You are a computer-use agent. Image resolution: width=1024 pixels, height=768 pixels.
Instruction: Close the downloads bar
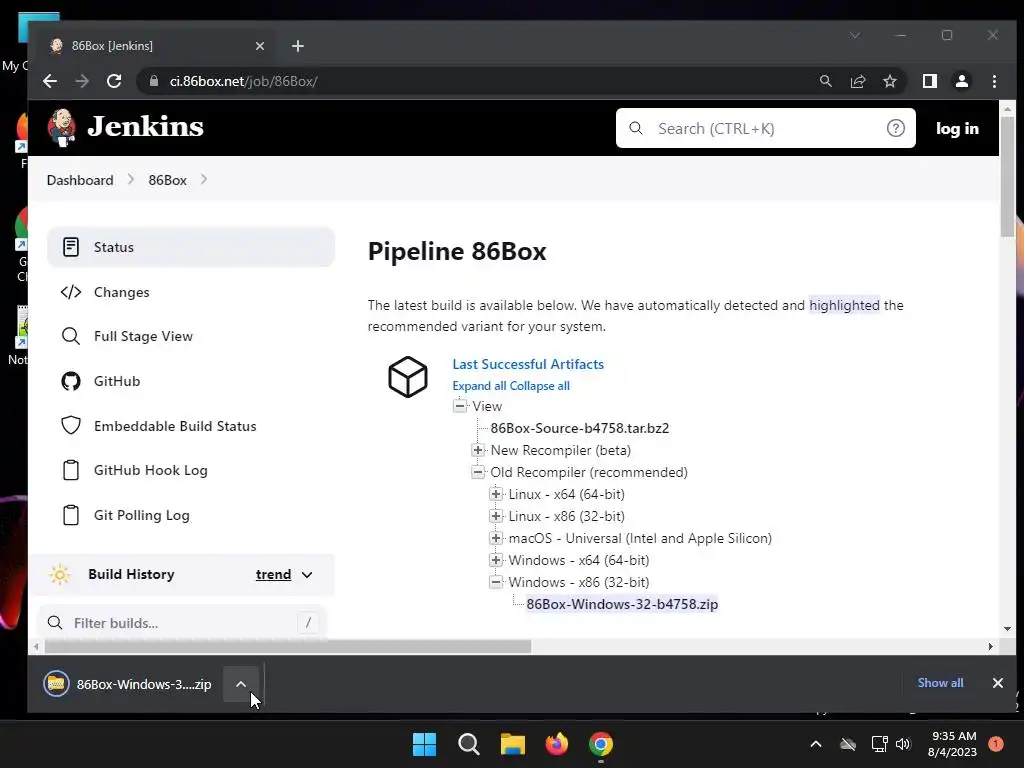point(997,682)
